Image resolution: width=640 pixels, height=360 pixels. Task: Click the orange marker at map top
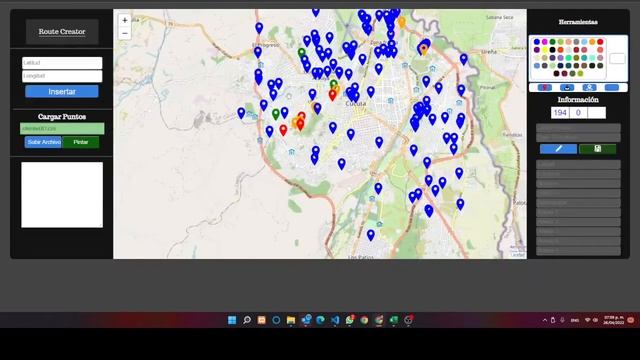(x=402, y=22)
